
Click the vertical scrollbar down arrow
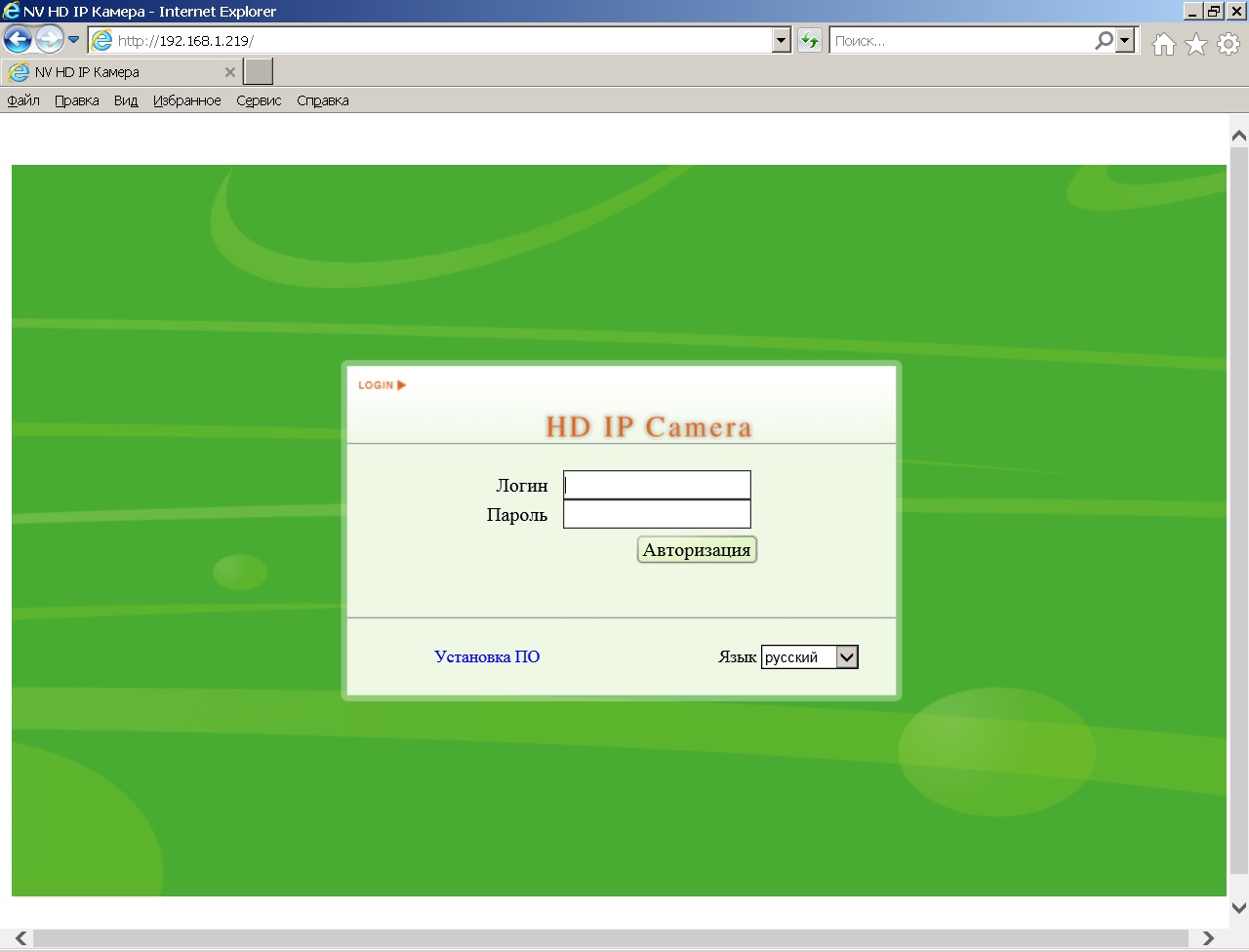click(1238, 908)
